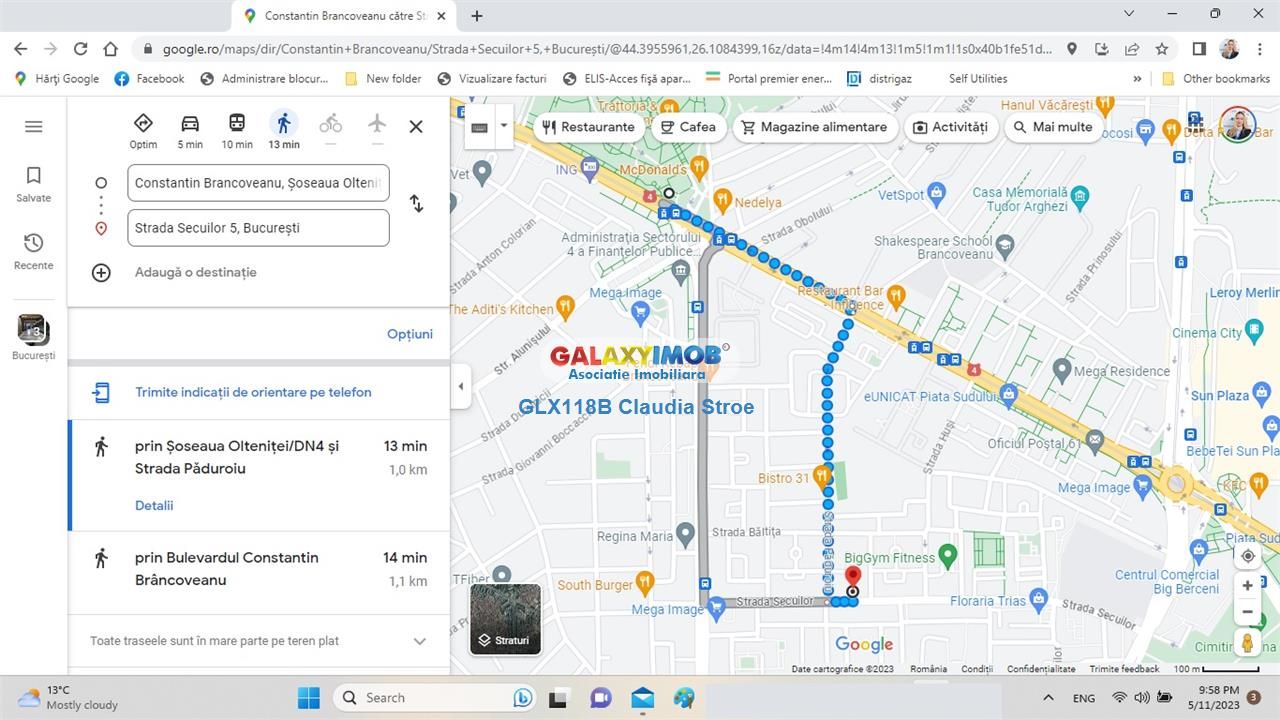Swap start and destination with reverse arrows
The height and width of the screenshot is (720, 1280).
416,204
